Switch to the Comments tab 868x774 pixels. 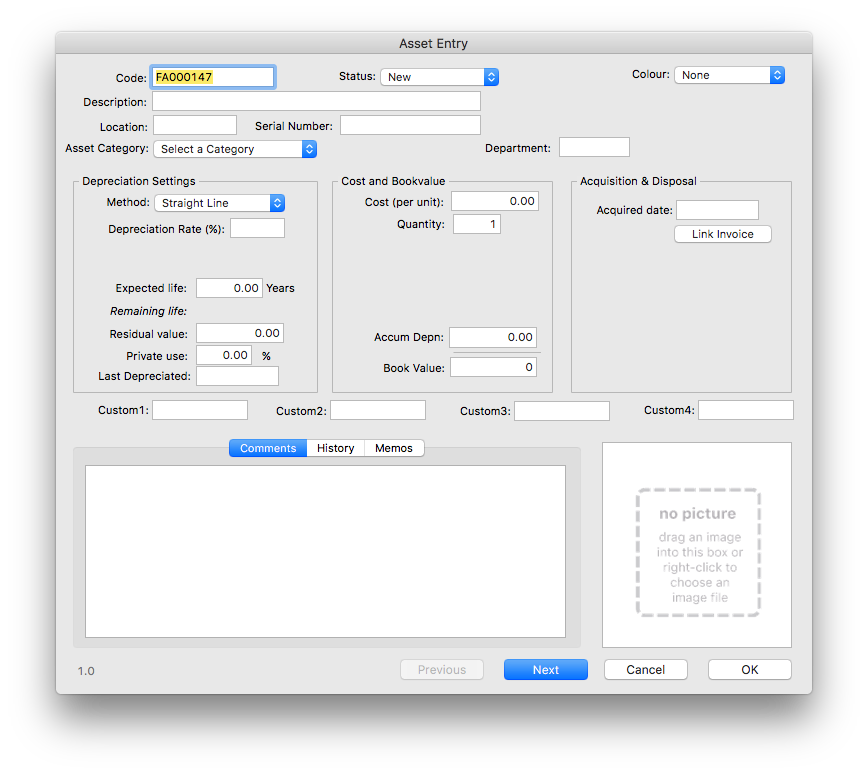[x=268, y=448]
